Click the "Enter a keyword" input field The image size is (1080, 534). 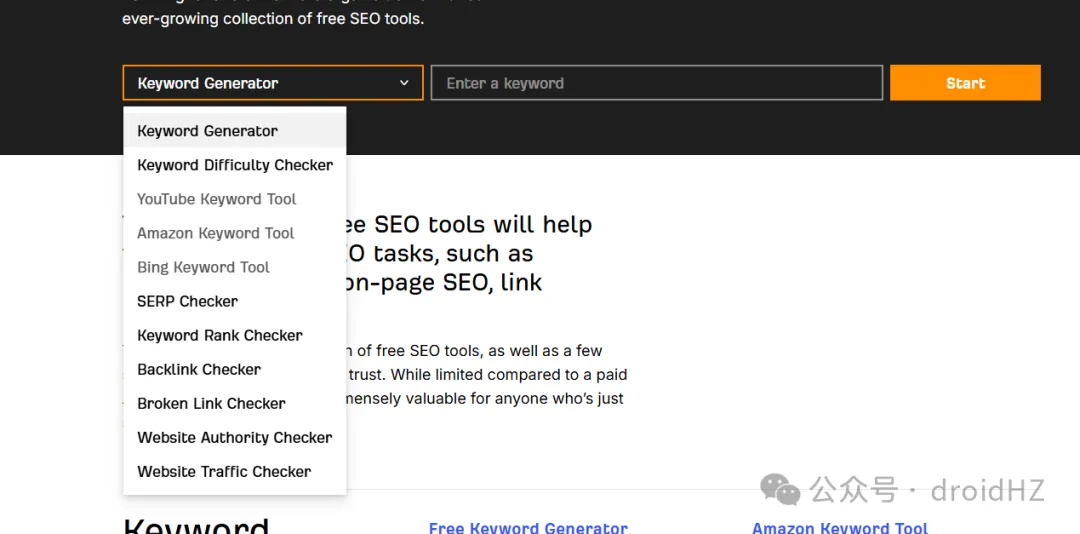(656, 83)
